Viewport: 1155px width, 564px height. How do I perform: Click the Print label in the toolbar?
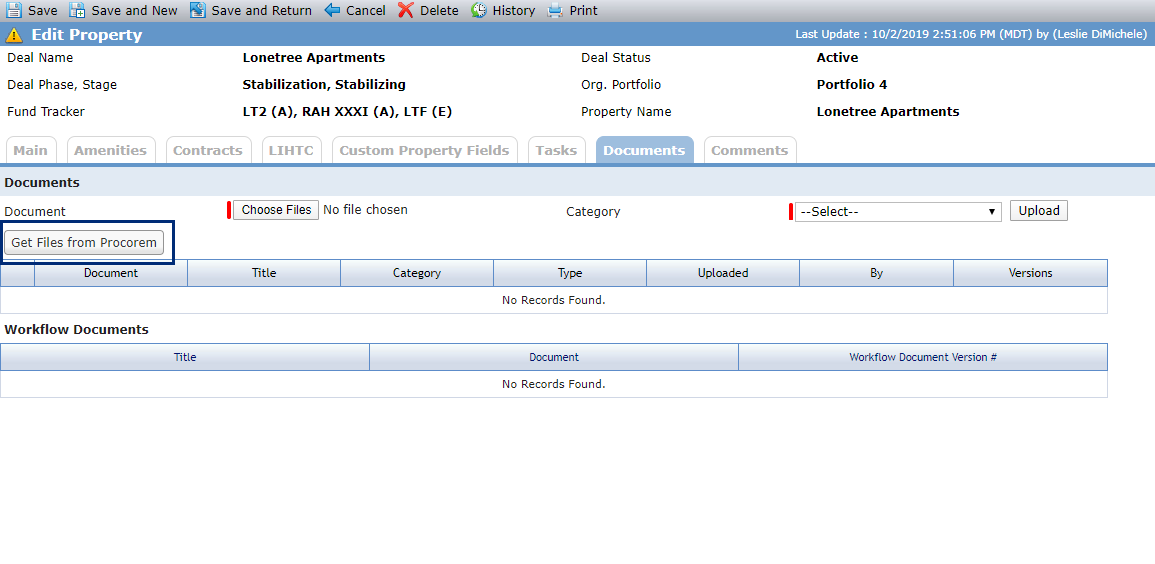[x=583, y=10]
